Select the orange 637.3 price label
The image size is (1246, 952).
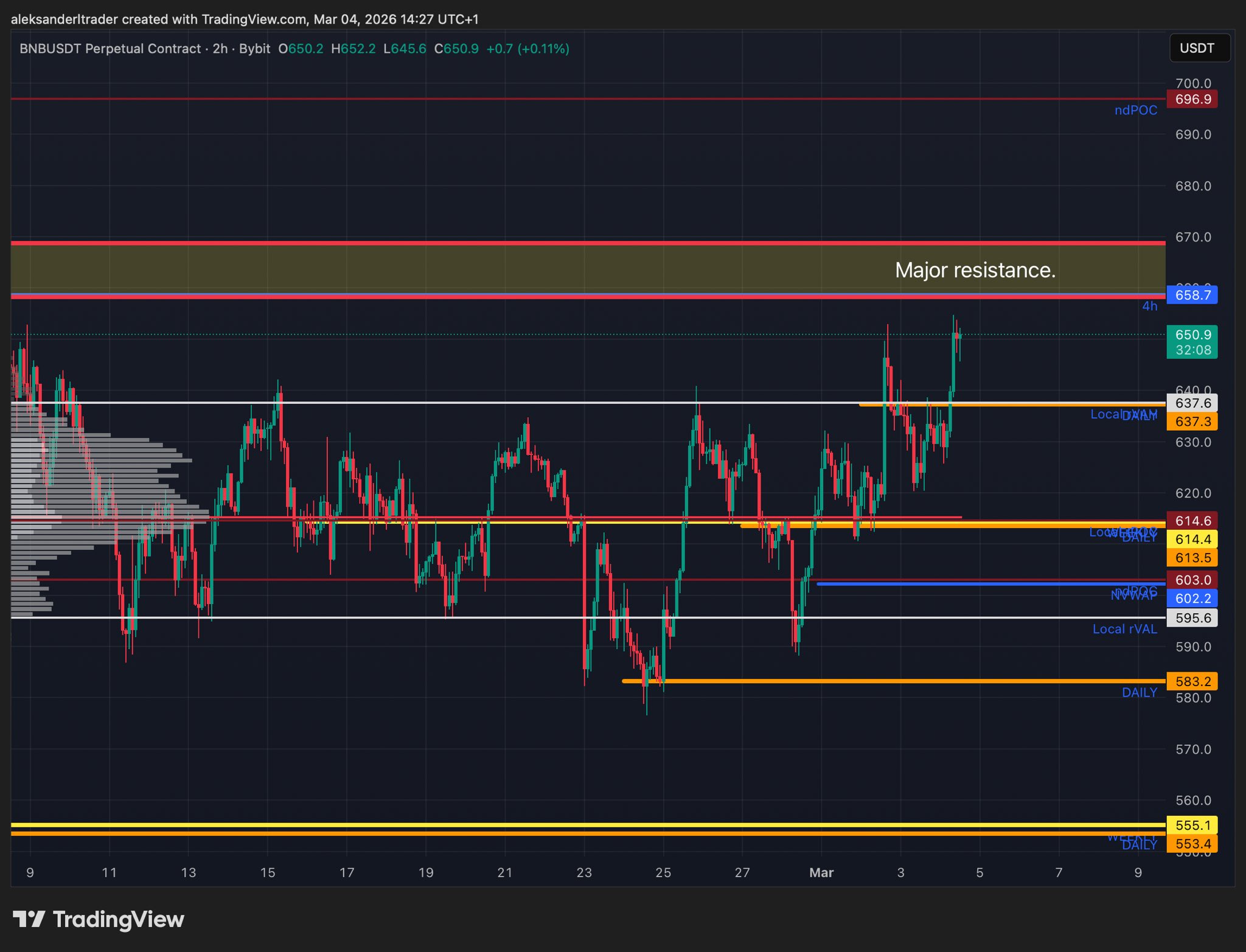[x=1192, y=422]
